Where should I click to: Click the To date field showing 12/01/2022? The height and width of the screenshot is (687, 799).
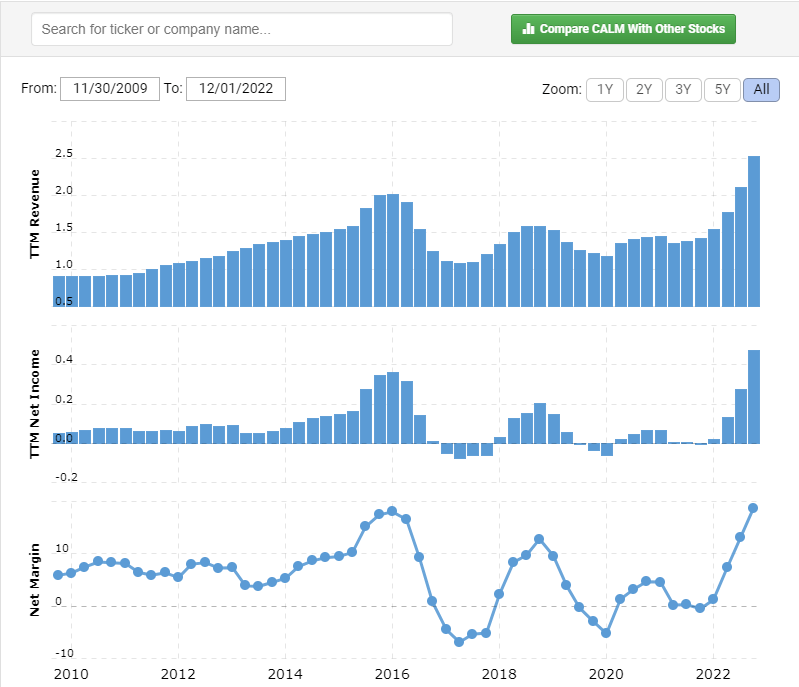(236, 88)
